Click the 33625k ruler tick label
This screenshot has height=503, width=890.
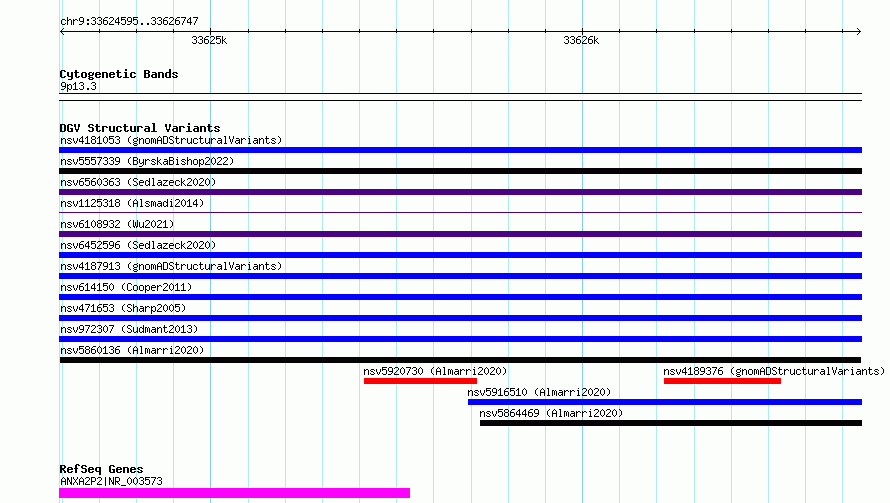tap(209, 40)
